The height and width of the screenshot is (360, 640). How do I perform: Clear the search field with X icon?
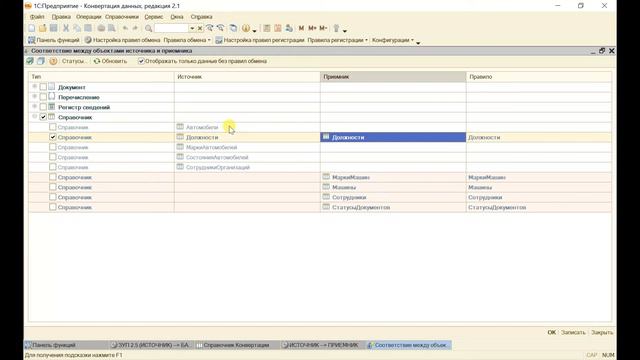[200, 28]
